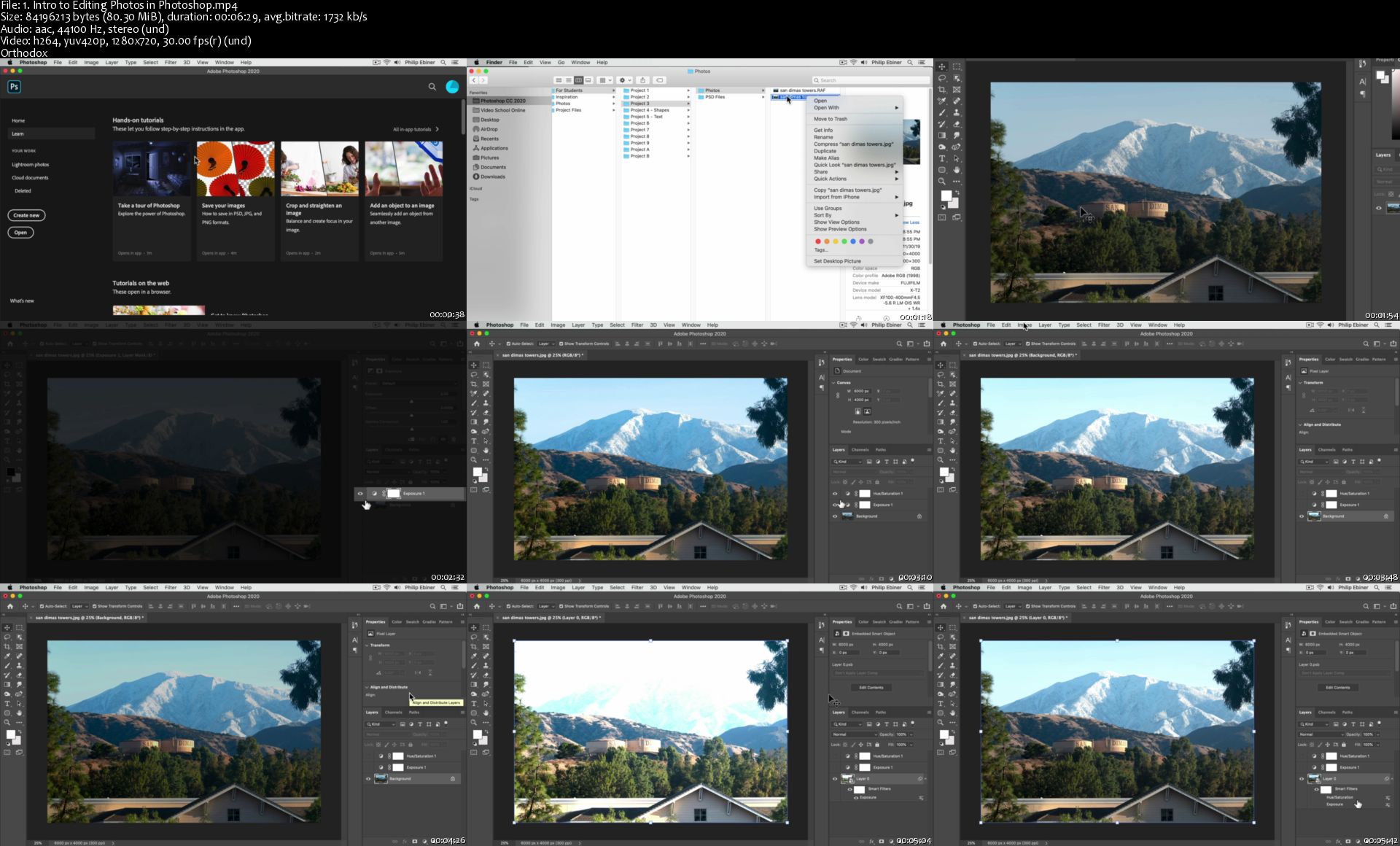Viewport: 1400px width, 846px height.
Task: Choose Open in Finder's context menu
Action: [x=820, y=101]
